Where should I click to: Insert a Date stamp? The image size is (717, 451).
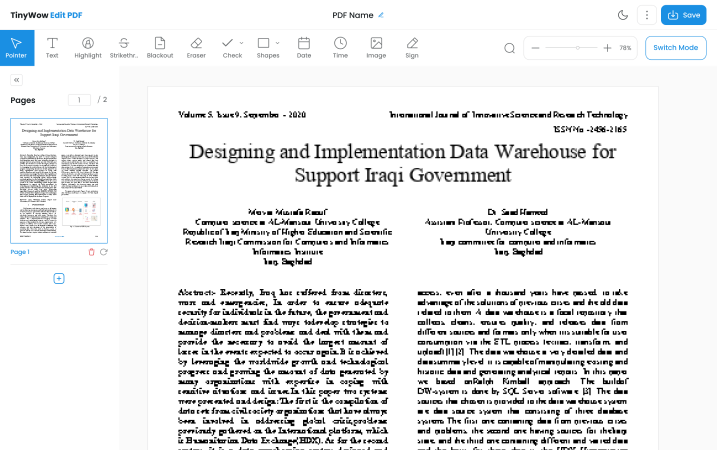(x=304, y=47)
